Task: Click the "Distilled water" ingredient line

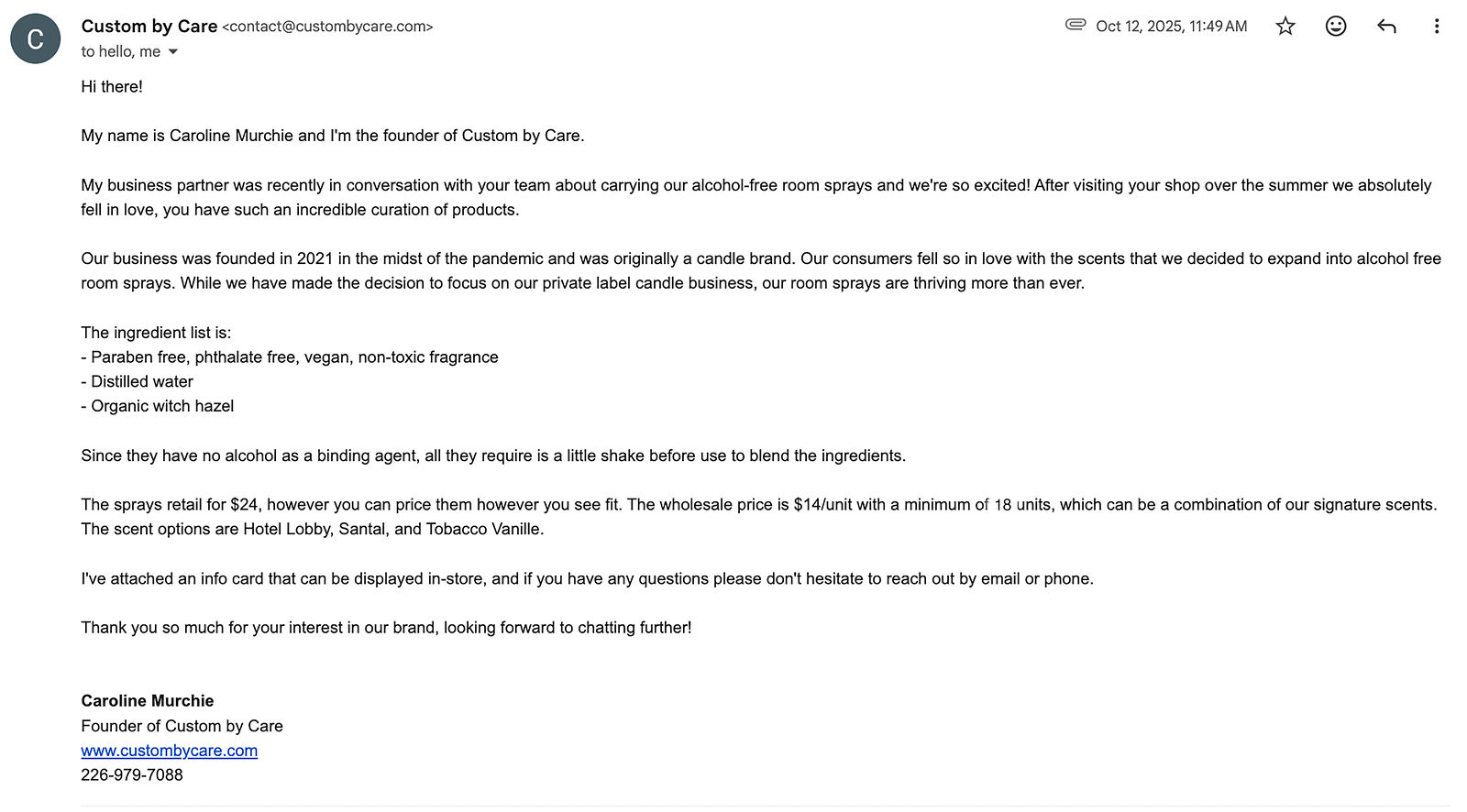Action: [137, 382]
